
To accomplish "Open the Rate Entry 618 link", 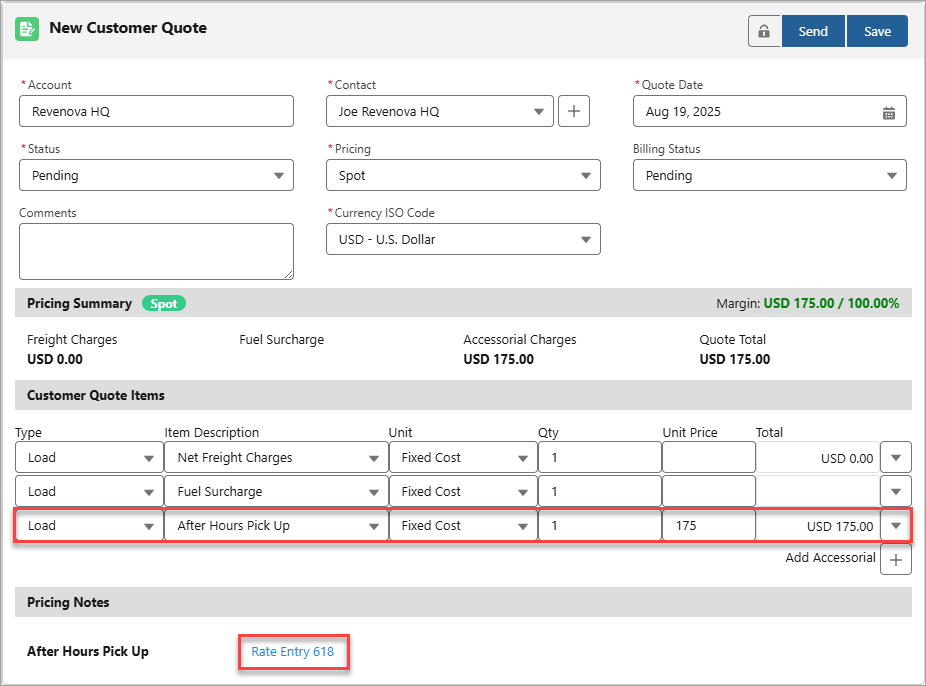I will click(292, 651).
